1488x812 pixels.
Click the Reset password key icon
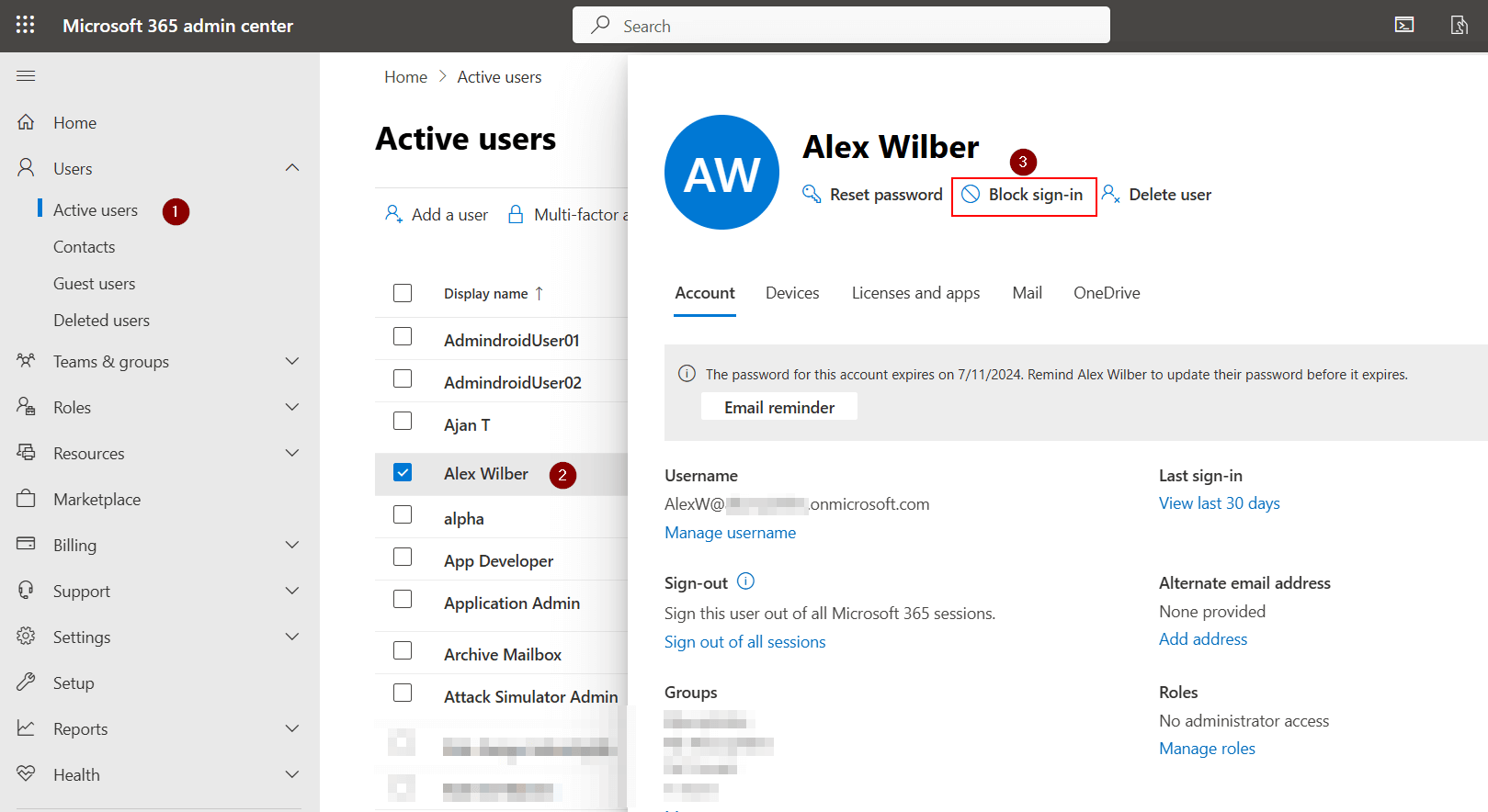[x=812, y=194]
